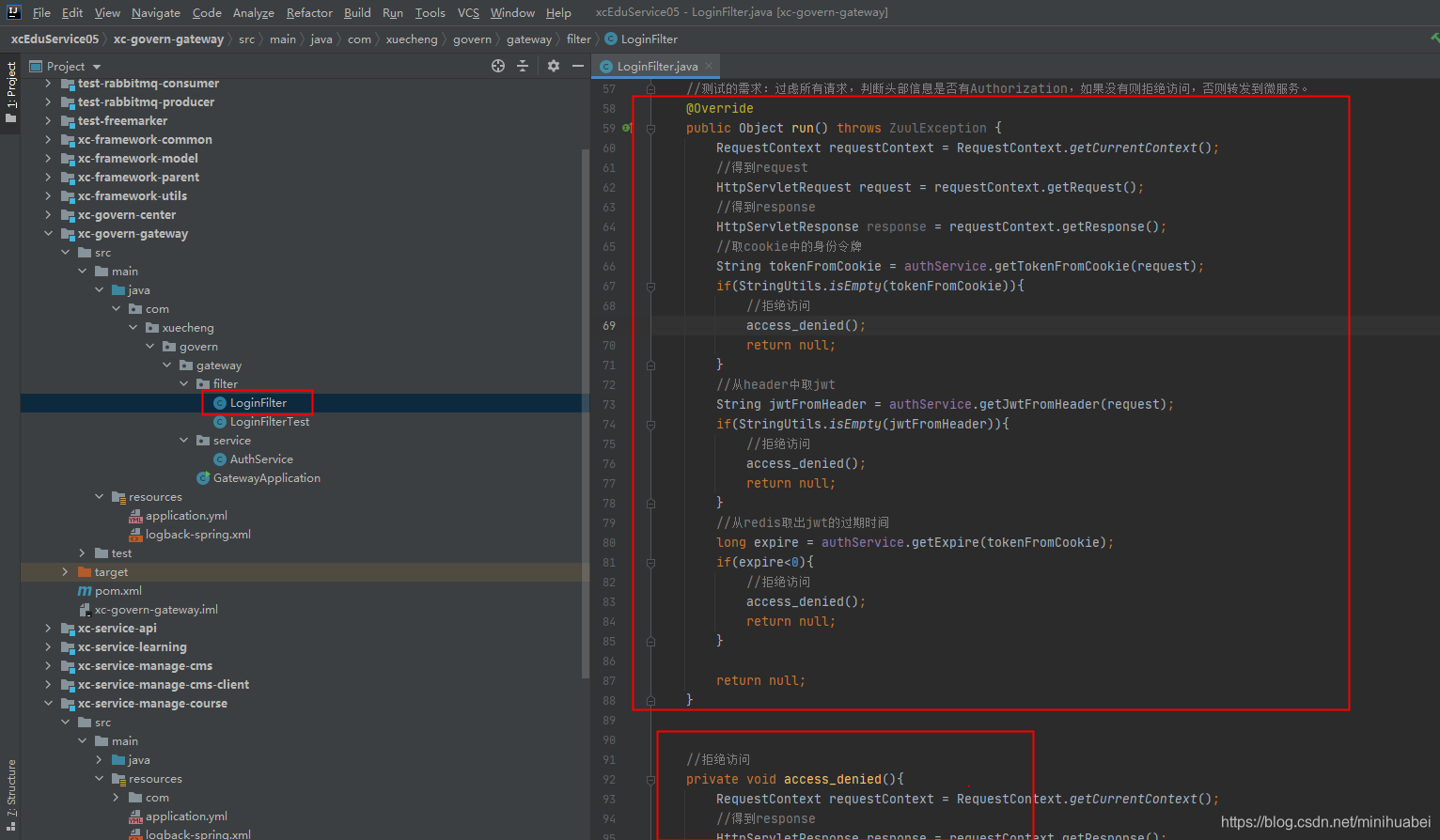Open xc-govern-gateway.iml file

click(x=155, y=610)
